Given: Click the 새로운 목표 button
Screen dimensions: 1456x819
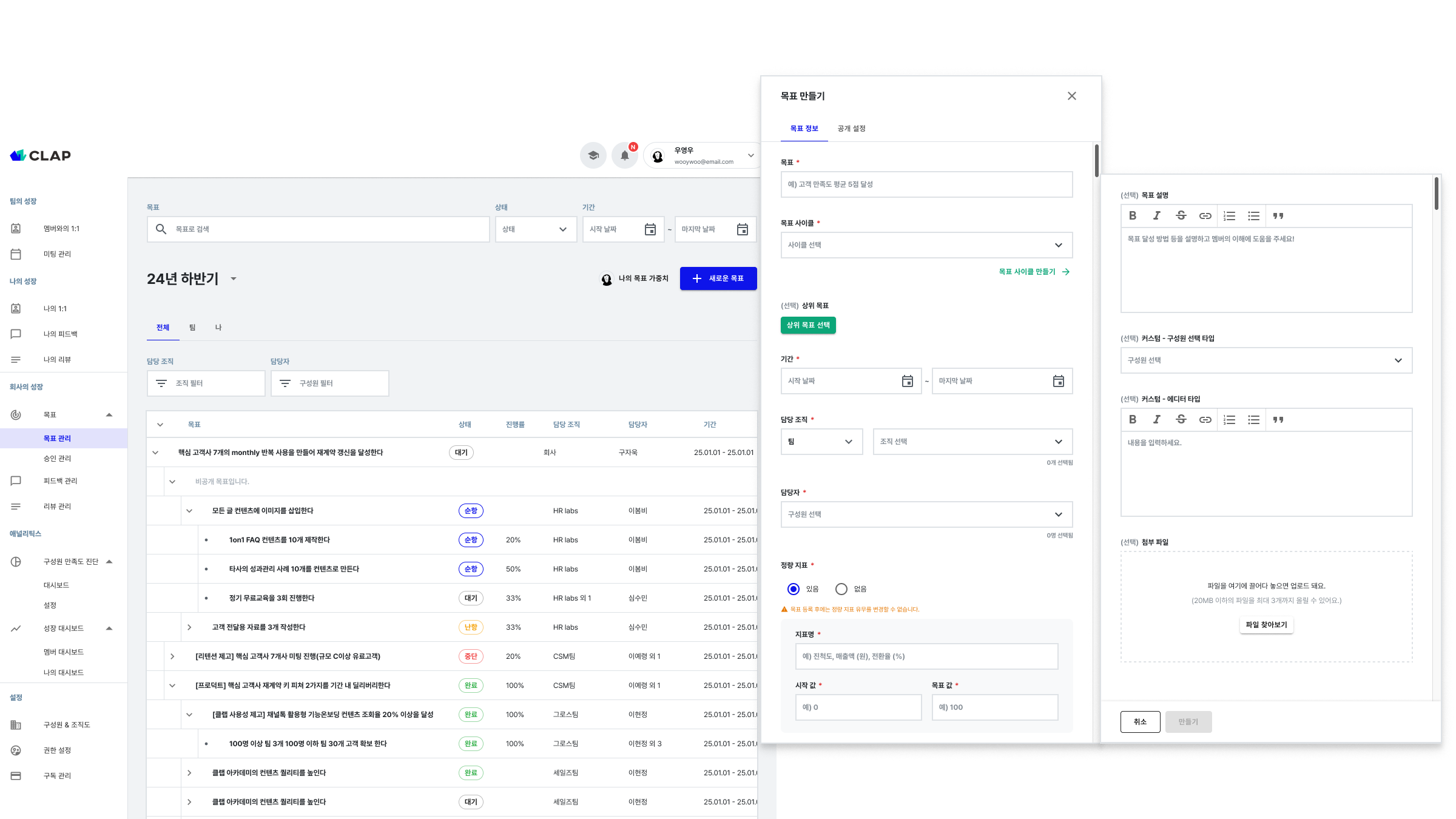Looking at the screenshot, I should click(x=718, y=278).
